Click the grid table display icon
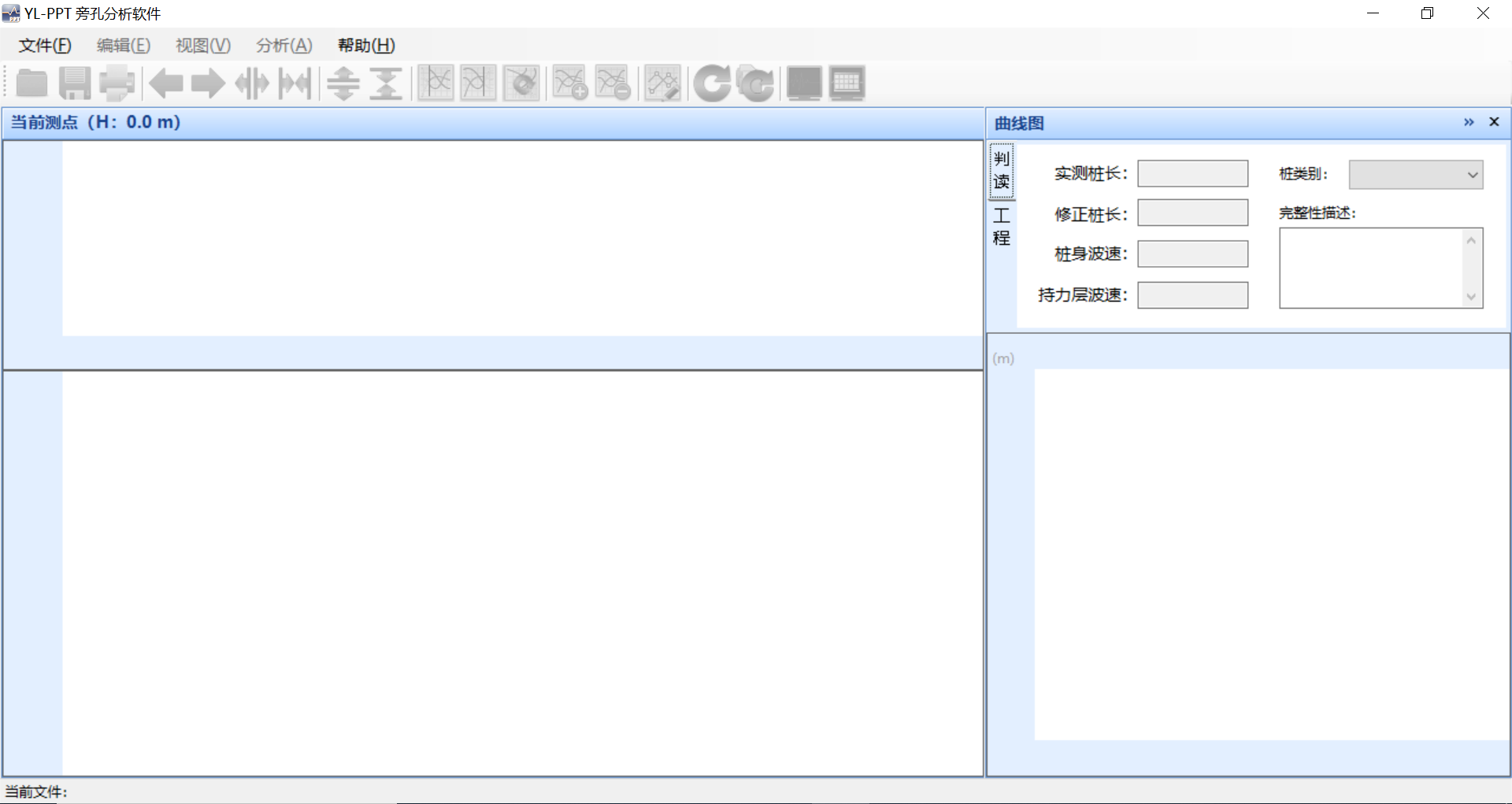This screenshot has height=804, width=1512. (847, 83)
